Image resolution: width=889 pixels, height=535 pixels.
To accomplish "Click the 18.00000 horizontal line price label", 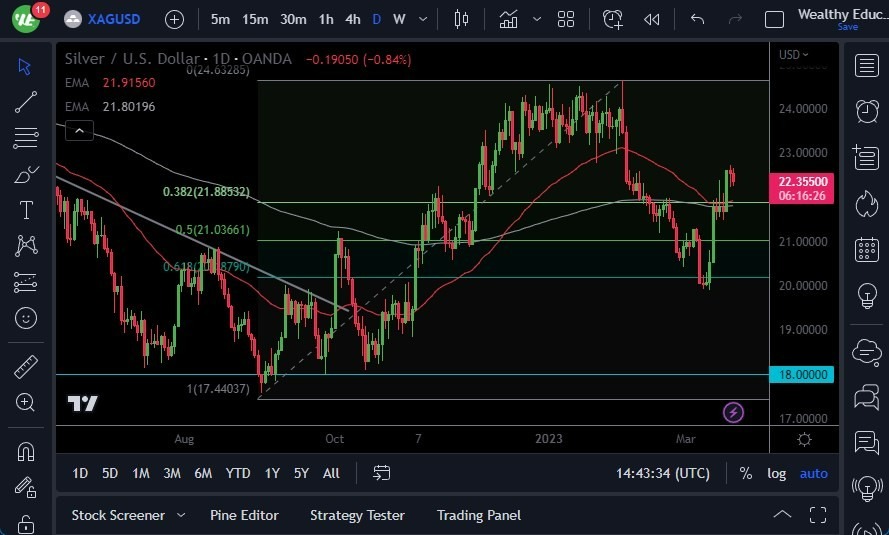I will pos(802,374).
